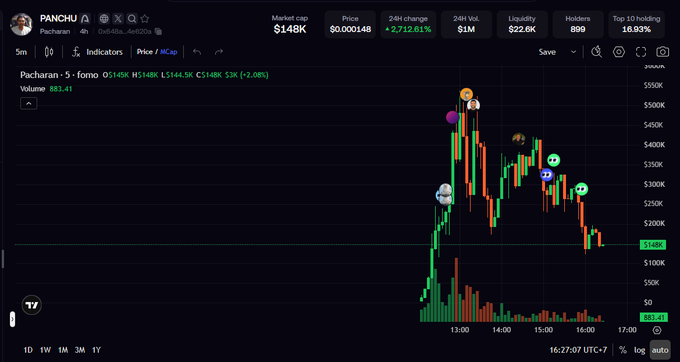680x362 pixels.
Task: Open the Indicators menu
Action: pos(97,52)
